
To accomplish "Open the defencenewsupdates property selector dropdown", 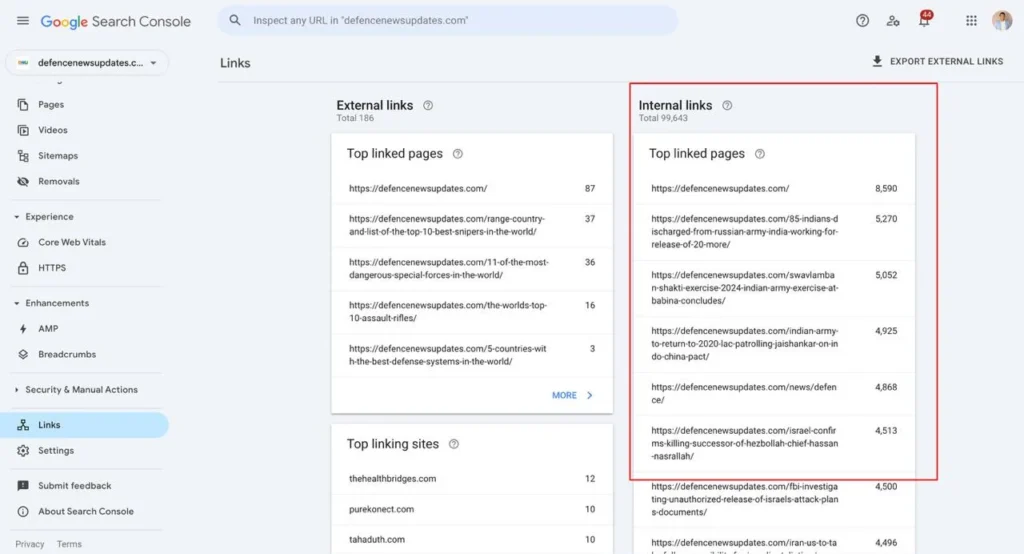I will pos(88,63).
